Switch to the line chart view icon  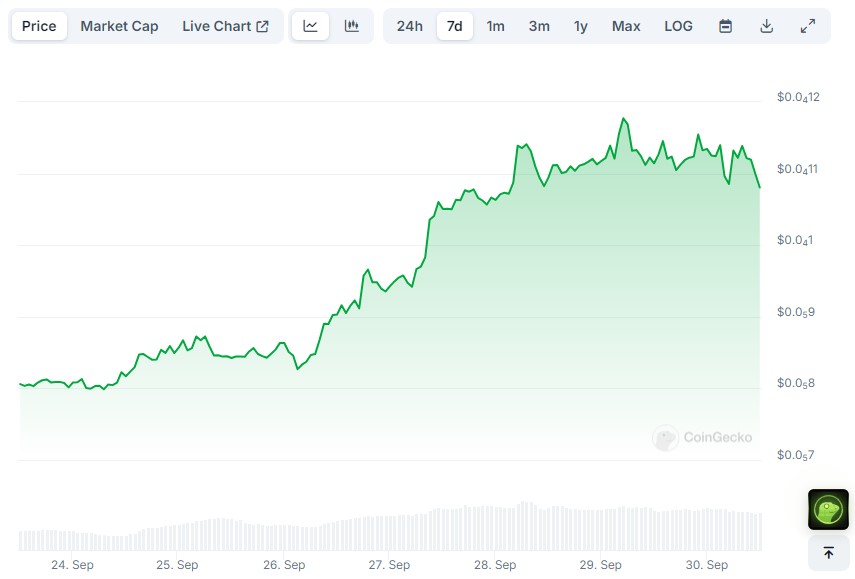(x=310, y=26)
